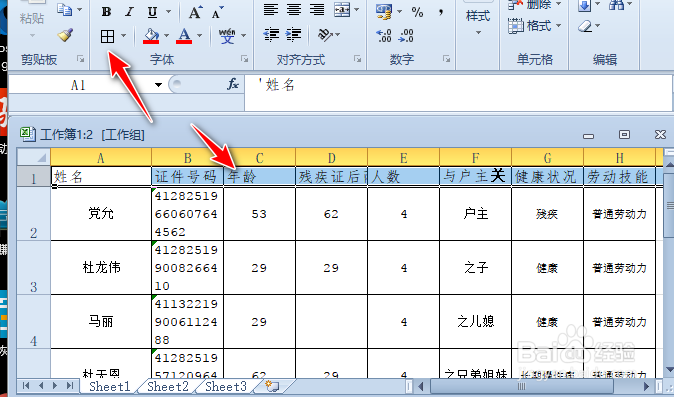The image size is (674, 397).
Task: Click the Clear eraser icon
Action: tap(585, 27)
